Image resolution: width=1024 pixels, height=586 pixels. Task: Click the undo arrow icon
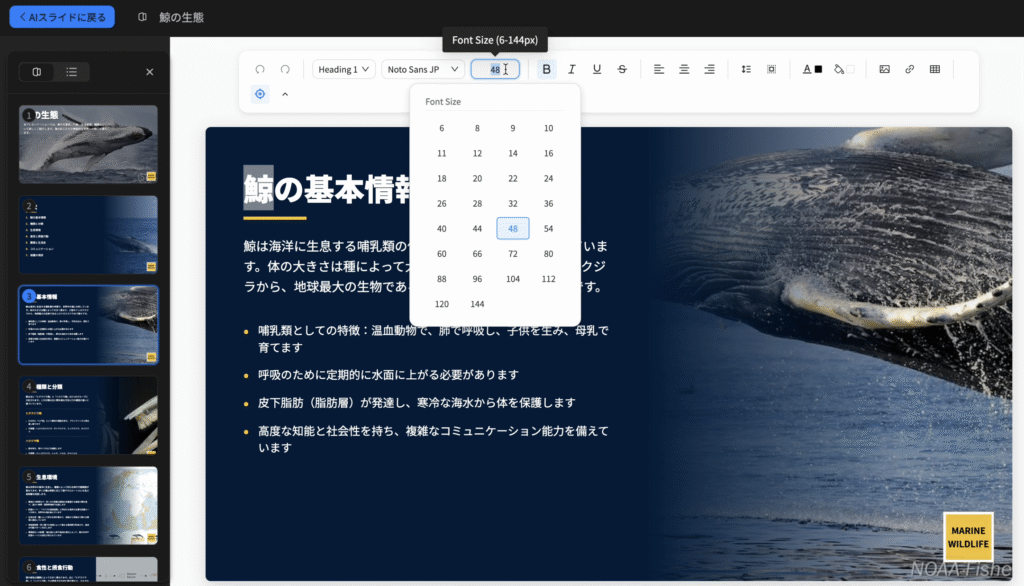(260, 69)
